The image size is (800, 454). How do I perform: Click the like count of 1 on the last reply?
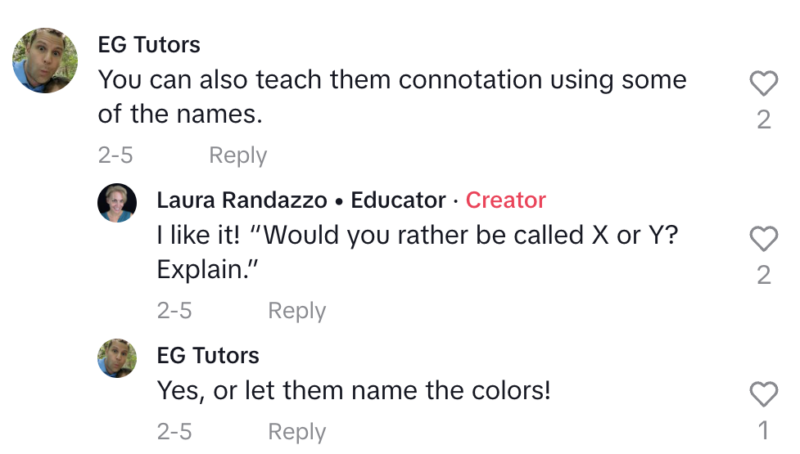pos(763,430)
